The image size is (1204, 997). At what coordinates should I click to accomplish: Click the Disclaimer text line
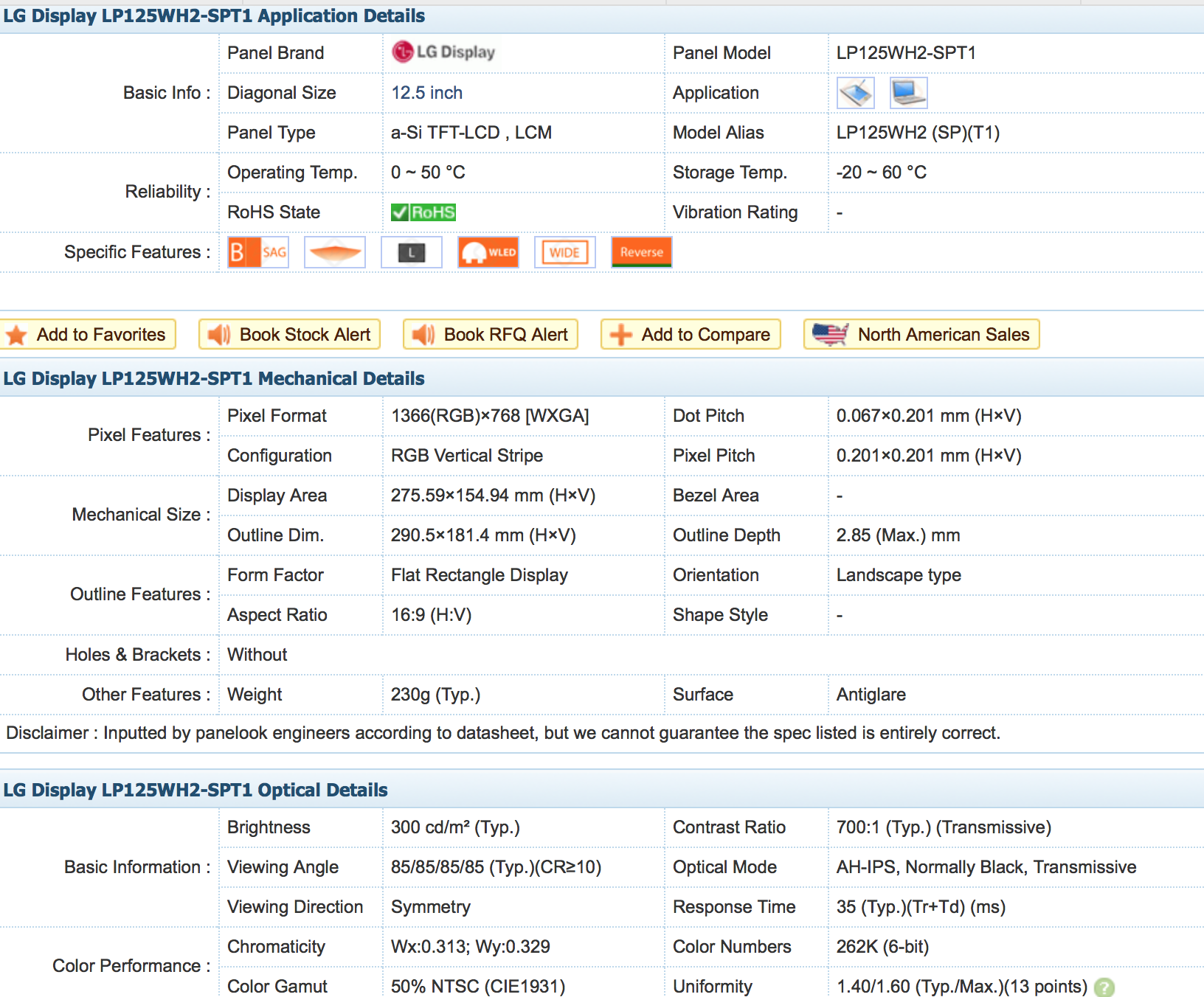click(x=503, y=733)
